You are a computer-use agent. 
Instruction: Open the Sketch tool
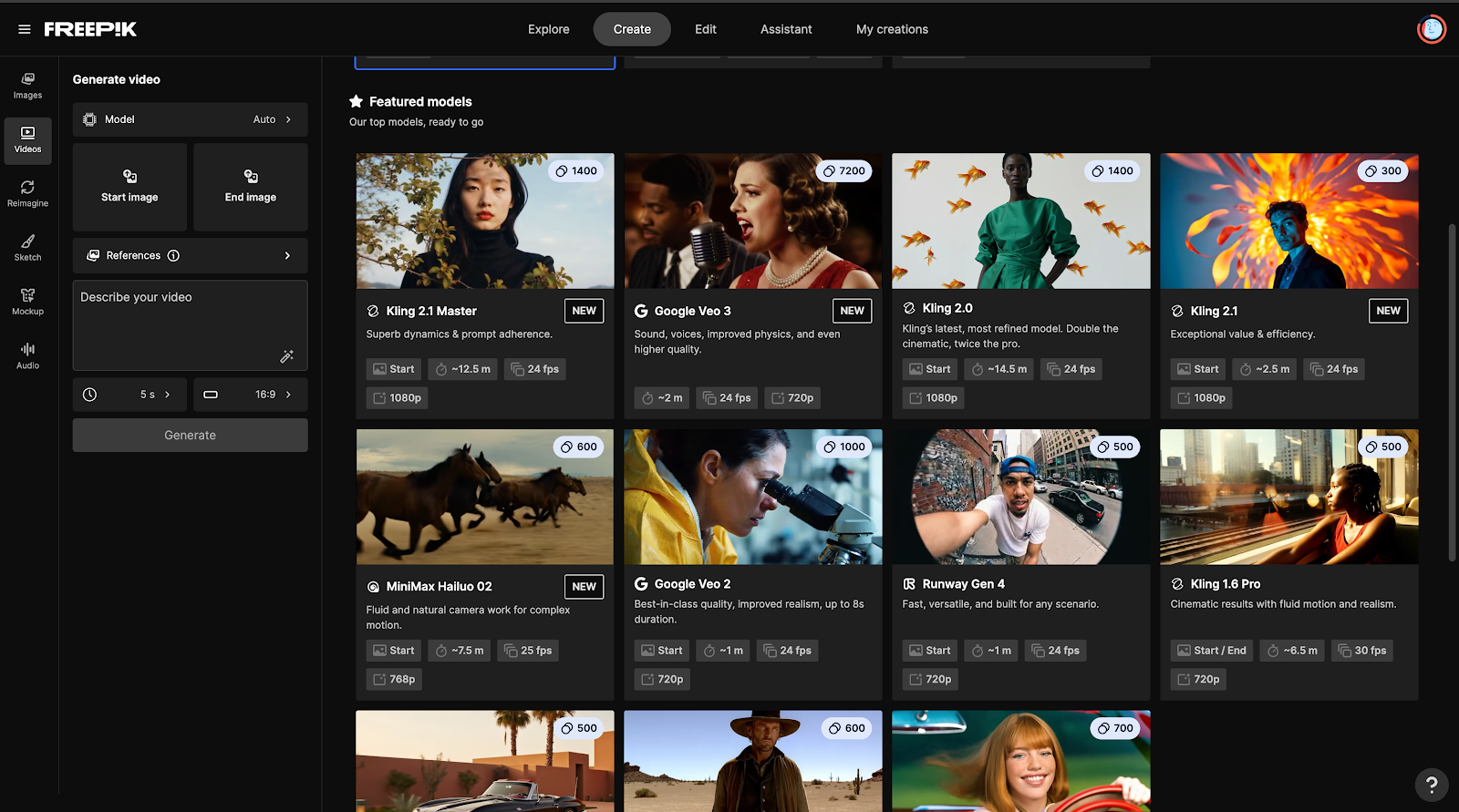(27, 247)
